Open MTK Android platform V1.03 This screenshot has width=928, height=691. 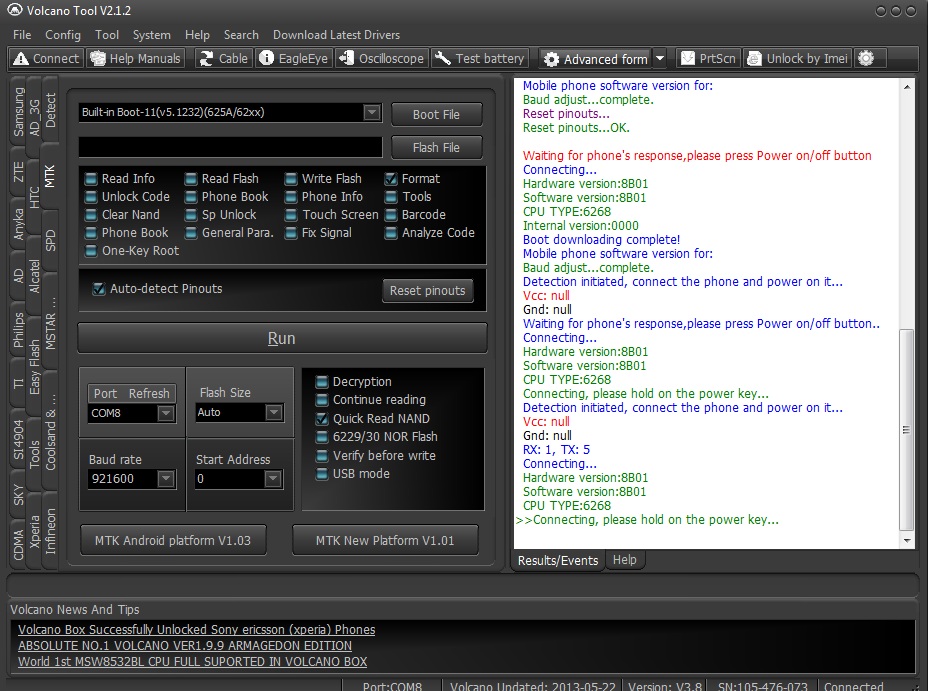pyautogui.click(x=173, y=540)
